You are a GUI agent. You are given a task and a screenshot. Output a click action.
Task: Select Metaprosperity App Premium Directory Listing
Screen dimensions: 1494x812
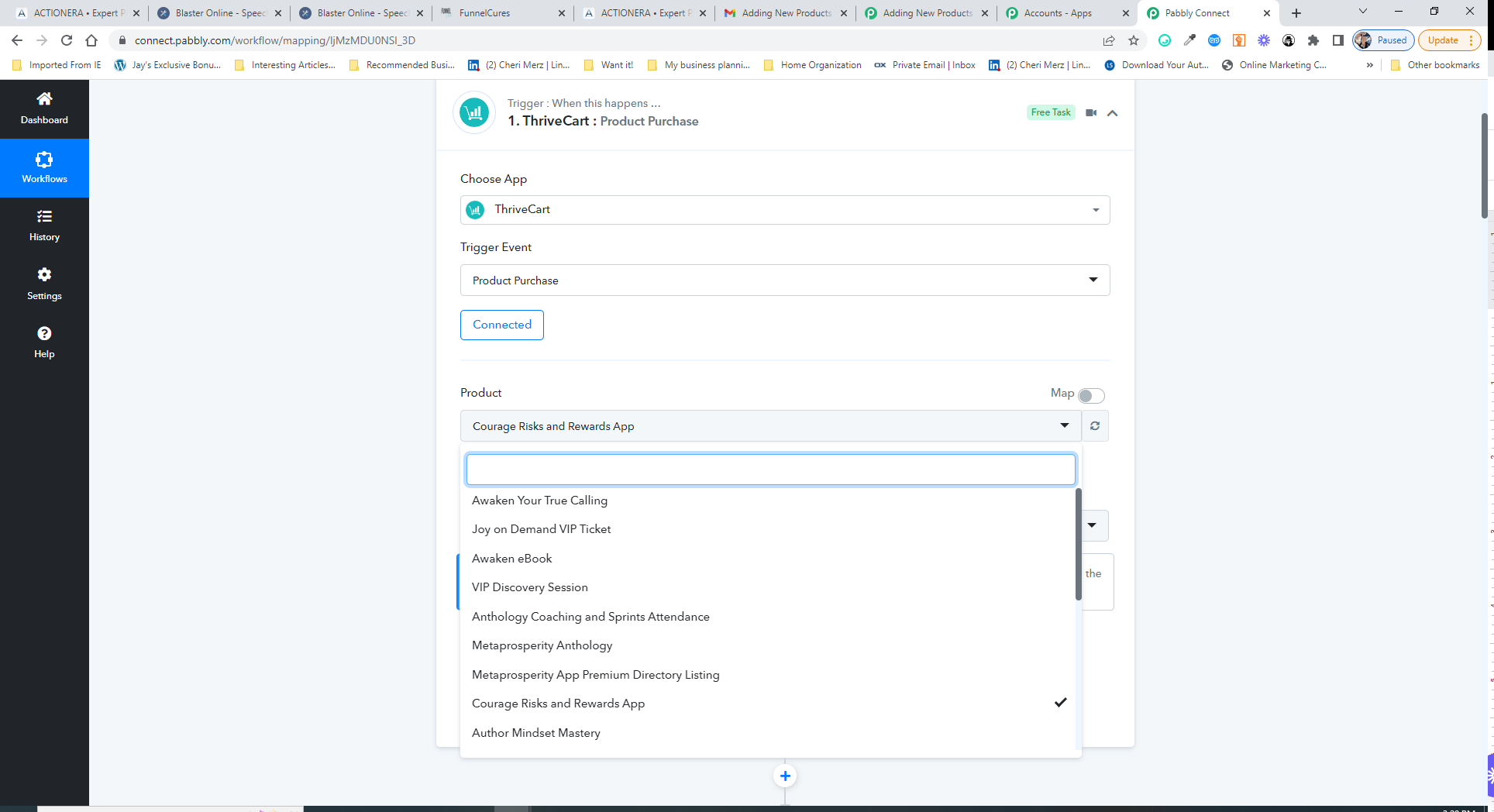pos(768,675)
